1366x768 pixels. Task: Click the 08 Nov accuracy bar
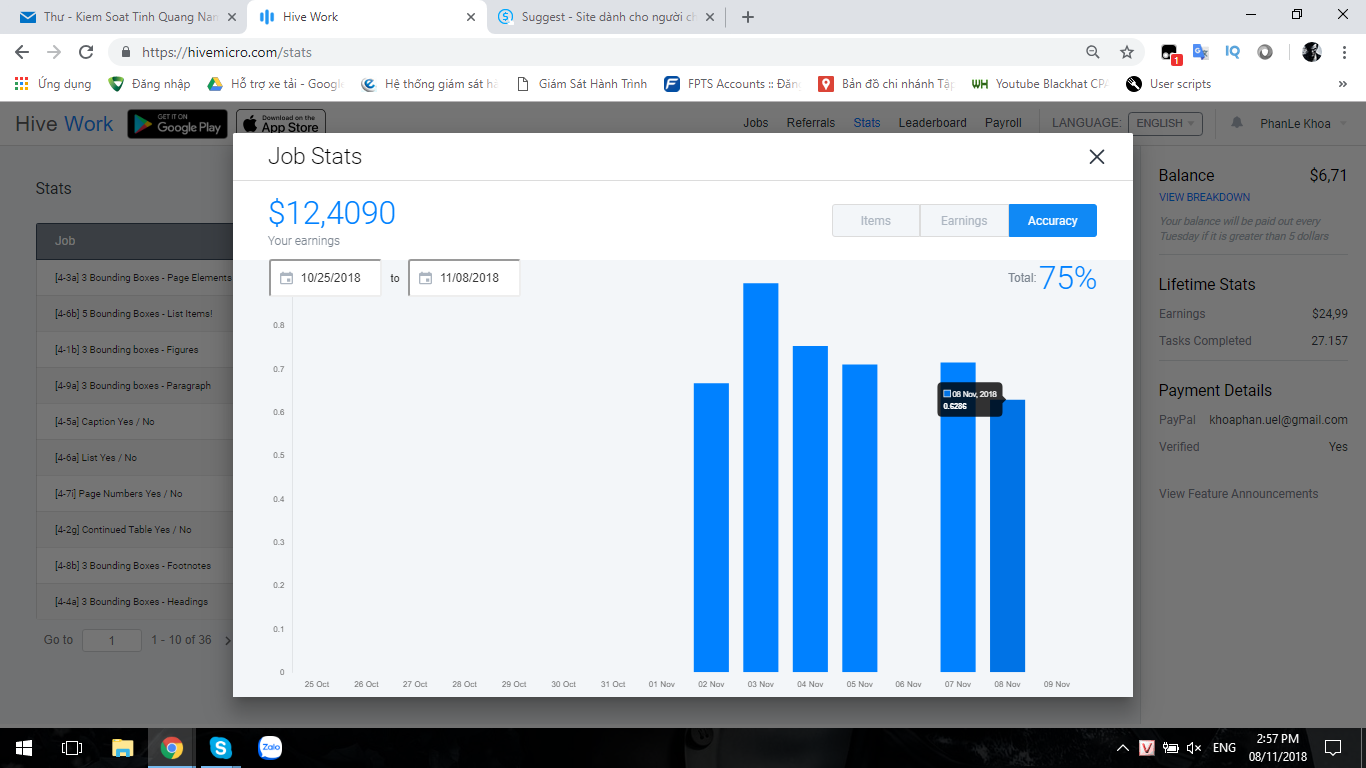point(1007,536)
